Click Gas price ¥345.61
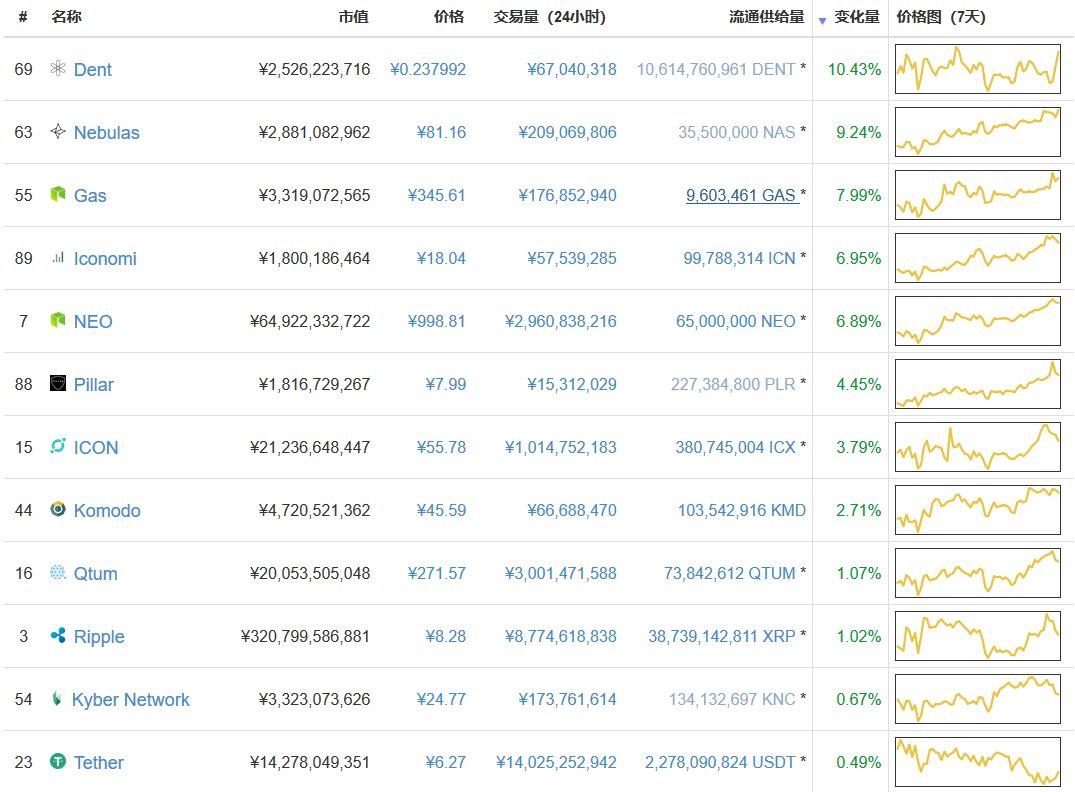This screenshot has height=792, width=1075. coord(436,195)
